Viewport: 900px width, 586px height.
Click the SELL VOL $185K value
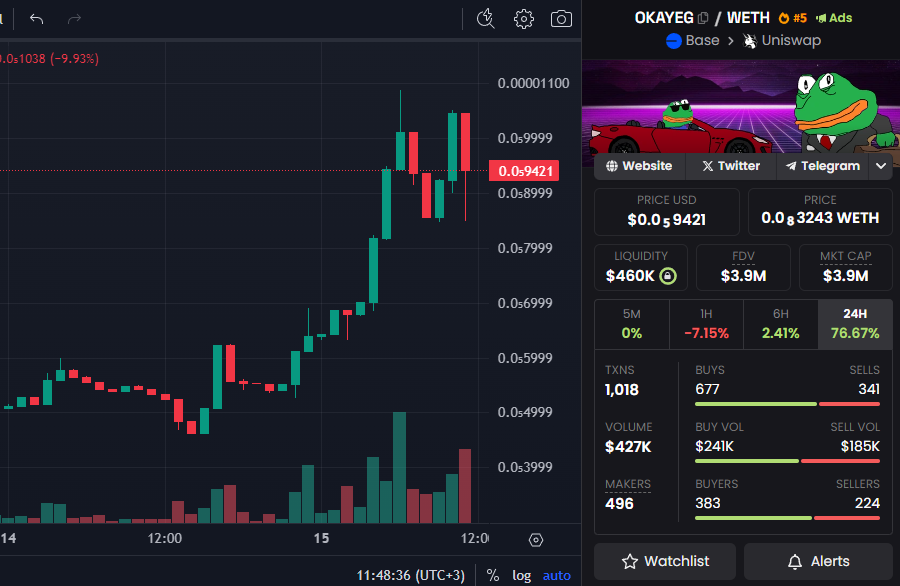(860, 446)
